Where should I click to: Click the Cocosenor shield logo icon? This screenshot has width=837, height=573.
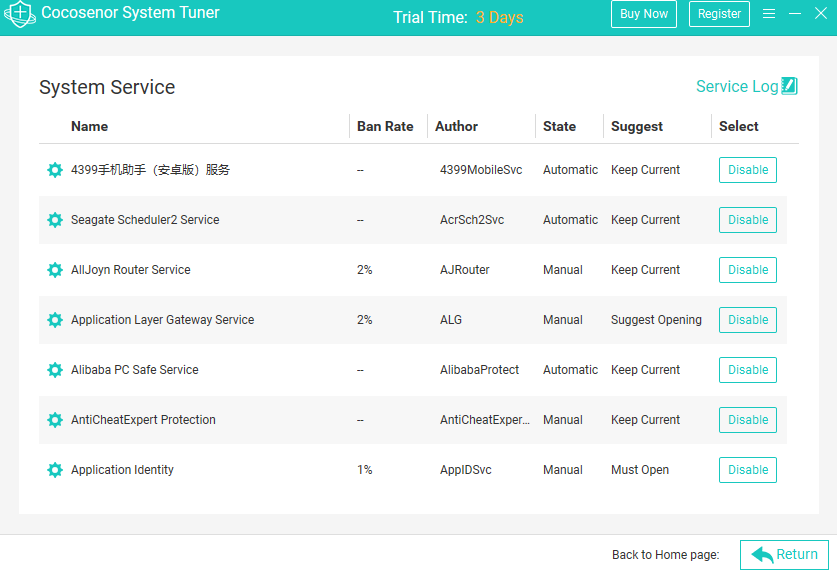20,14
